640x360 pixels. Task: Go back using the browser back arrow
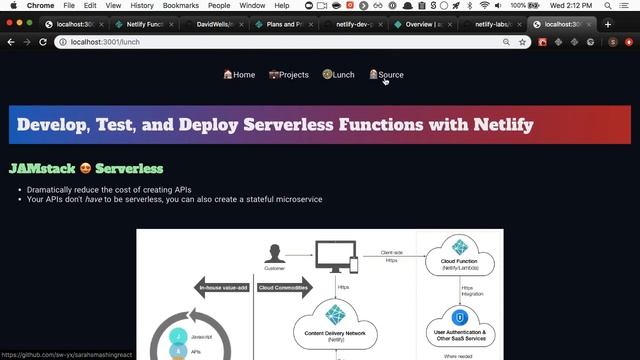[x=11, y=42]
